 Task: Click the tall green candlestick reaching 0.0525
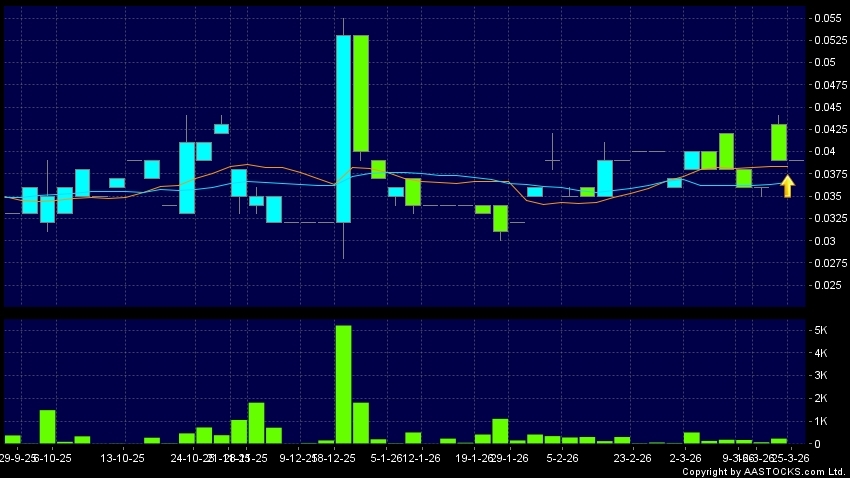pos(361,92)
